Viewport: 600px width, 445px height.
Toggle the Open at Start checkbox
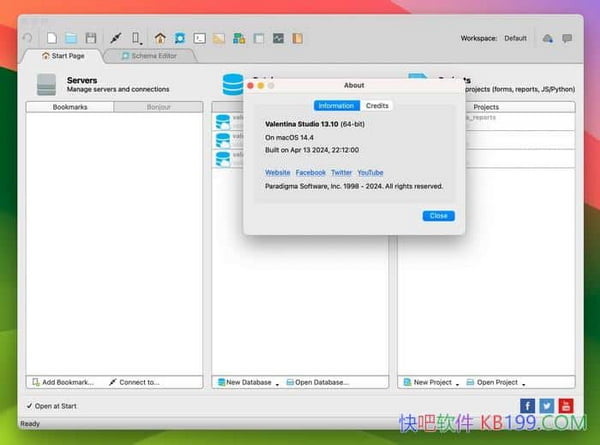tap(29, 406)
